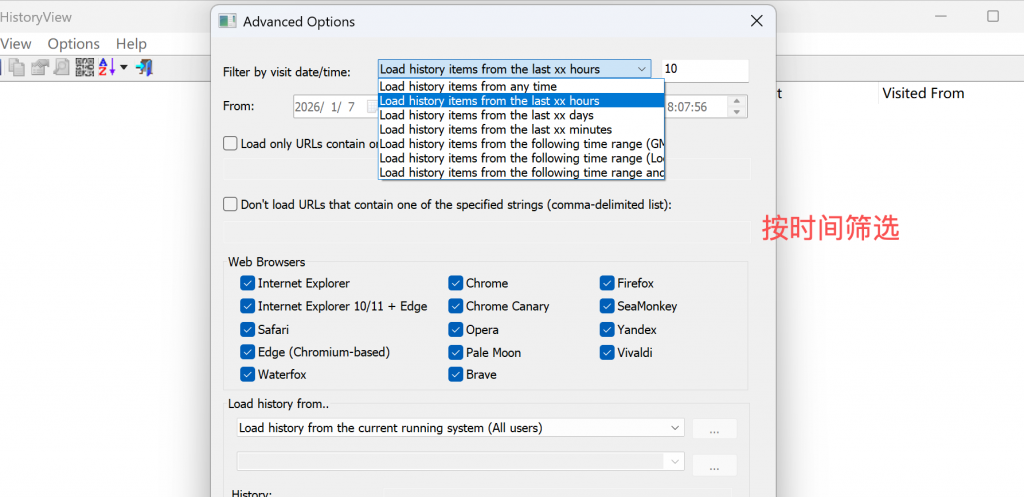Click the A-Z sort toolbar icon
This screenshot has height=497, width=1024.
(106, 68)
